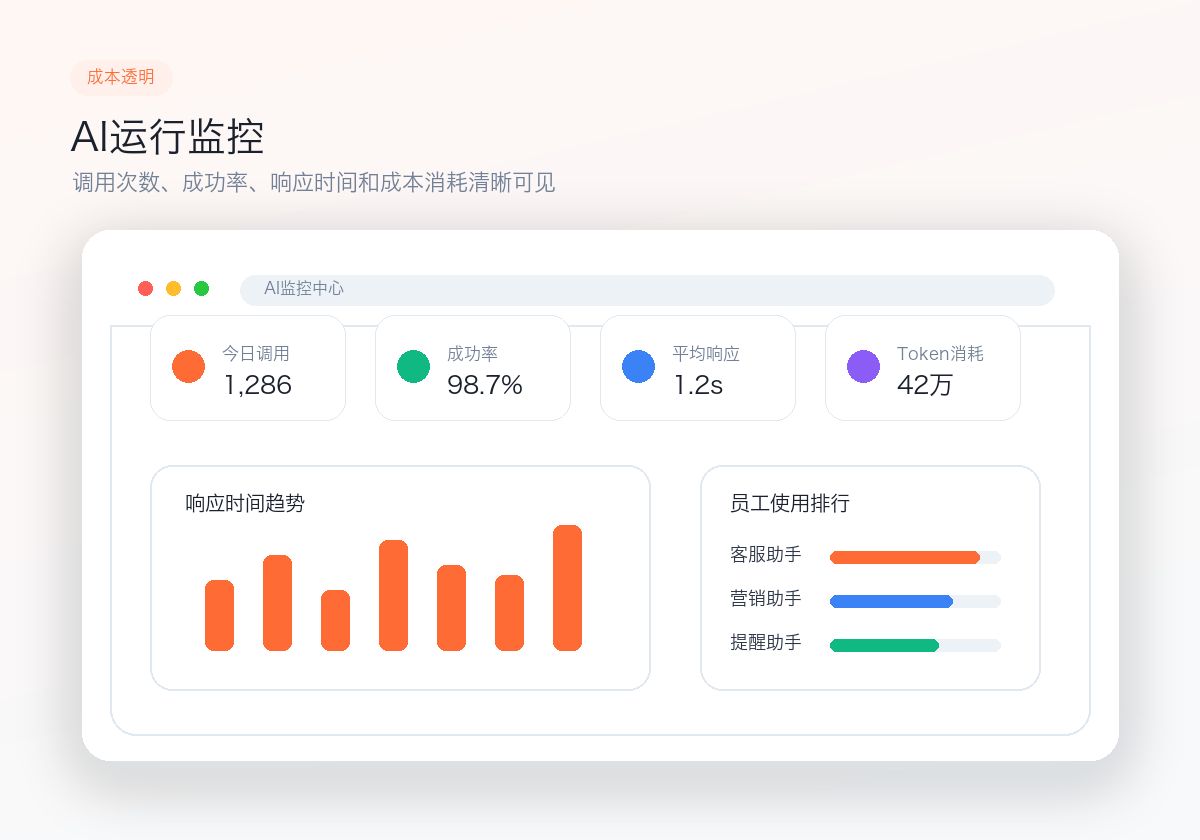The width and height of the screenshot is (1200, 840).
Task: Click the tallest last bar in the chart
Action: tap(567, 588)
